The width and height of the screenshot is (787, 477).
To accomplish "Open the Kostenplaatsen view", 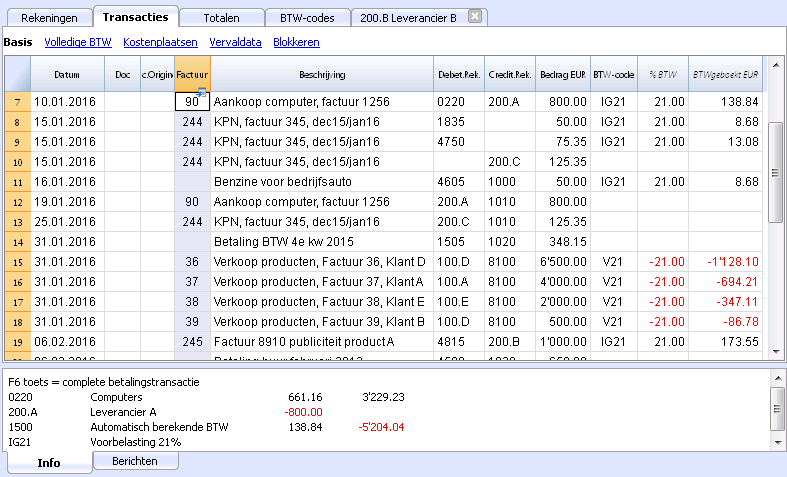I will (x=160, y=42).
